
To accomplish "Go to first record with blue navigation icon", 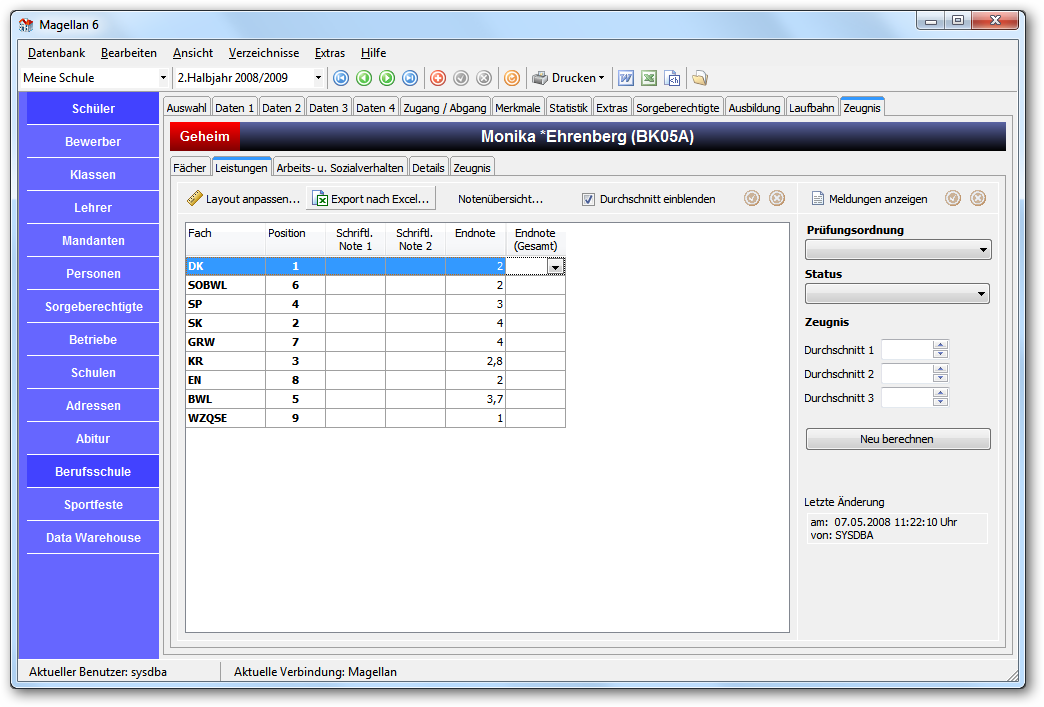I will [x=341, y=79].
